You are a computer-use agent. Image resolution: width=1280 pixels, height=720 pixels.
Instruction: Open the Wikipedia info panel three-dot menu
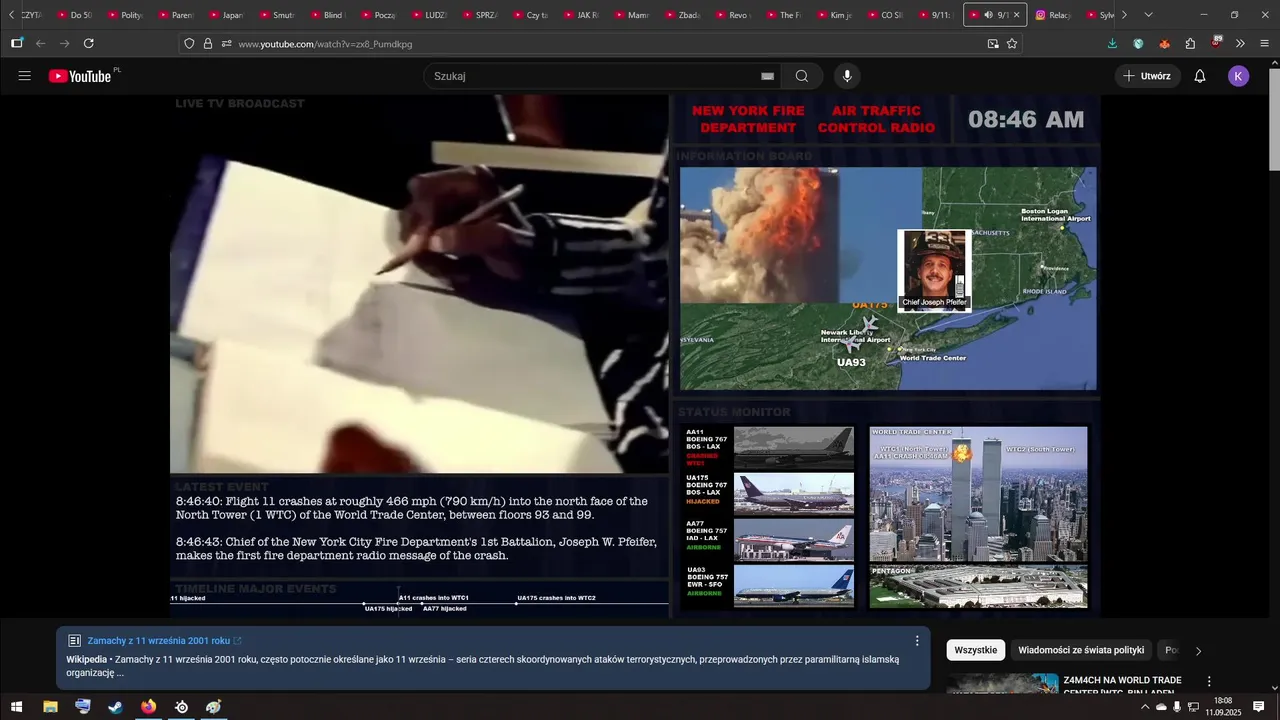coord(917,641)
